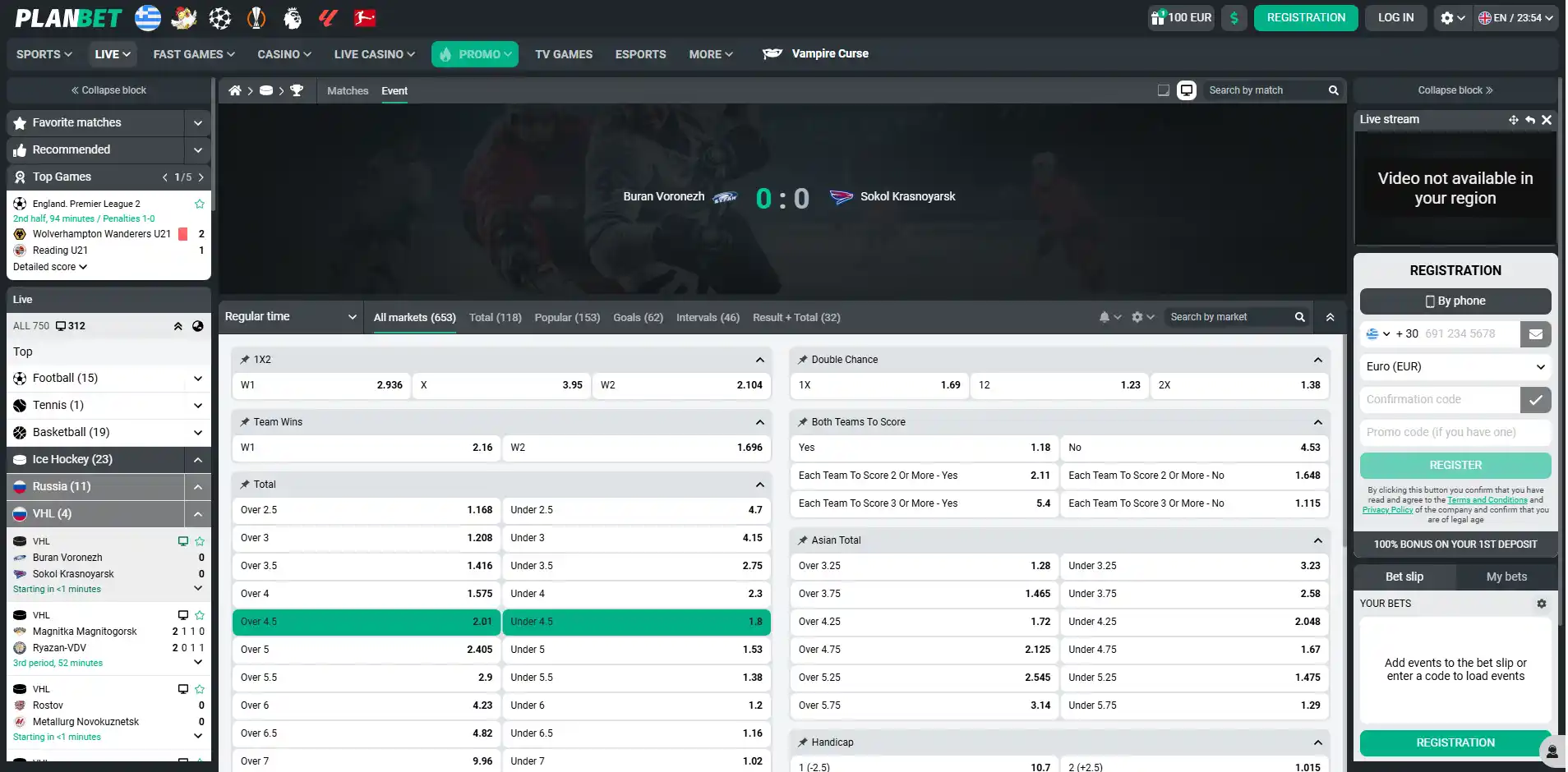Screen dimensions: 1568x772
Task: Click the magnifier in Search by match
Action: coord(1333,90)
